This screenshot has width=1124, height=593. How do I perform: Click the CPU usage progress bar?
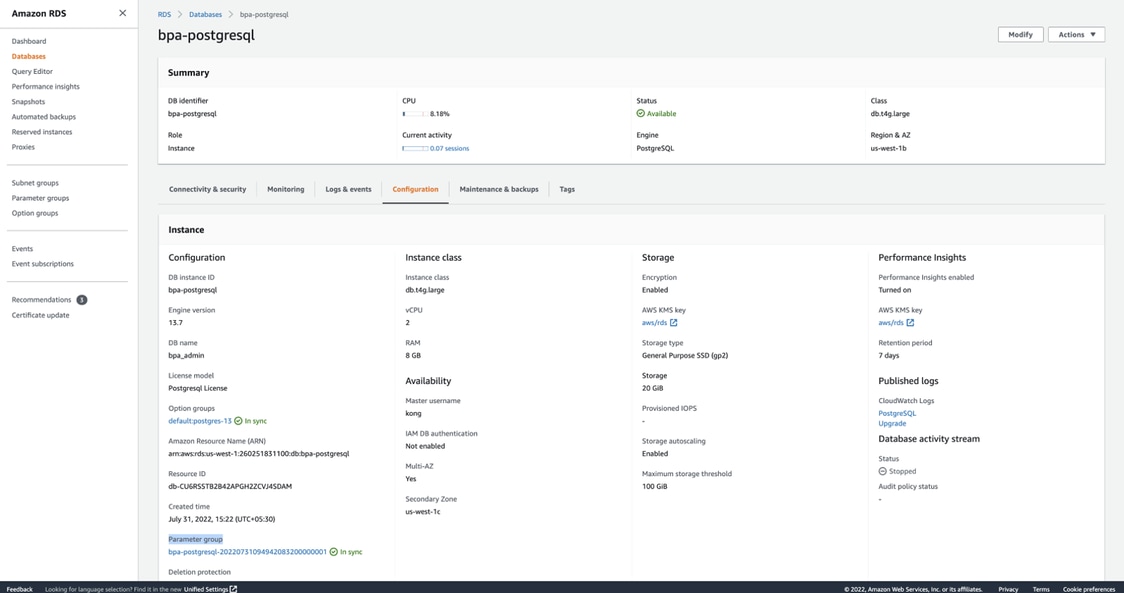point(415,113)
